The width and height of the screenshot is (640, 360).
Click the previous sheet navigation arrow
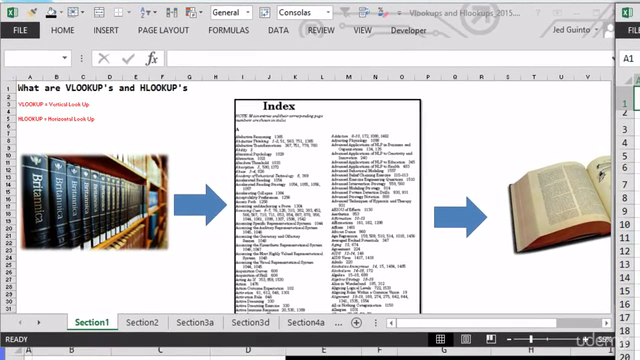coord(20,322)
